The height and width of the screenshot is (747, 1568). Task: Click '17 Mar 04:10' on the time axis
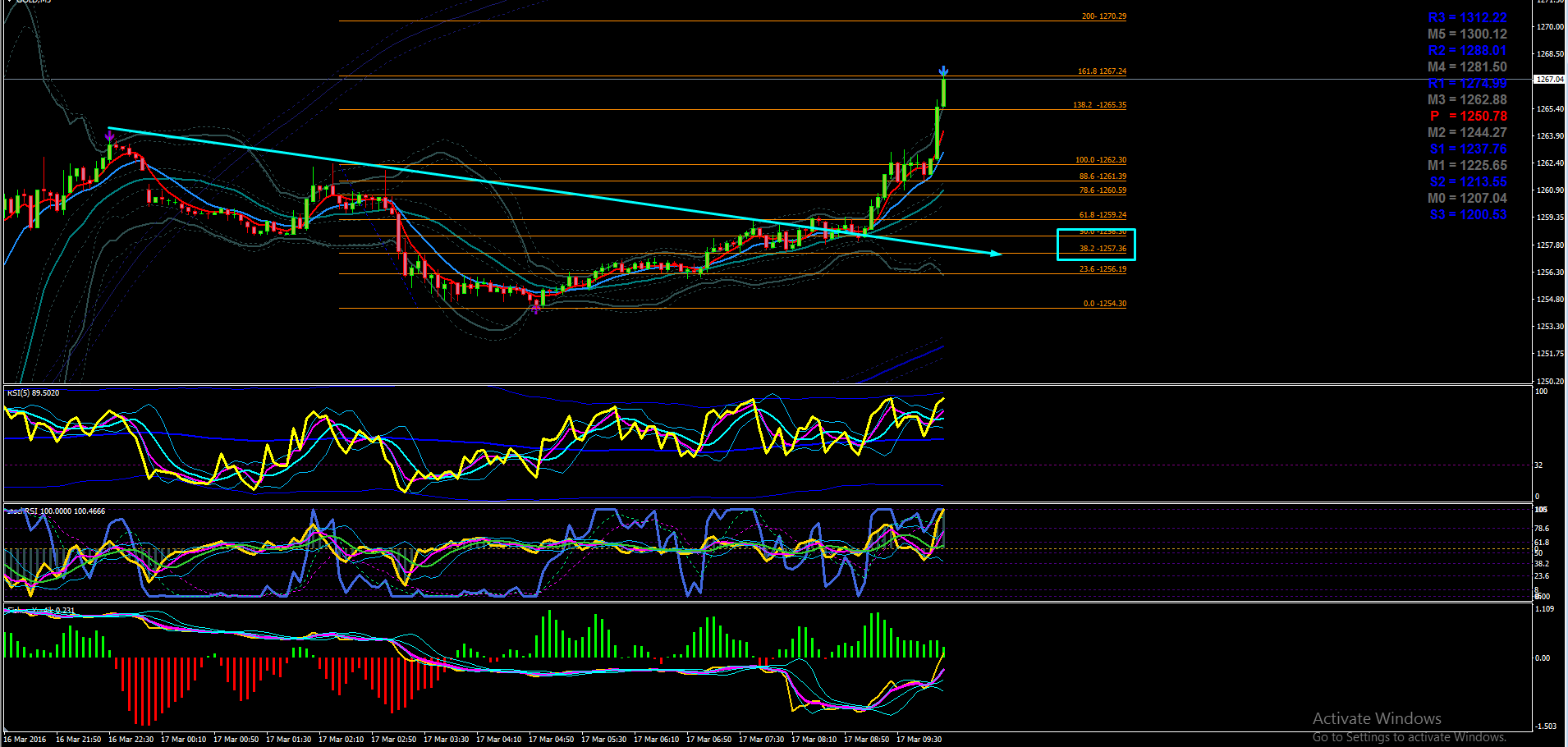point(498,740)
